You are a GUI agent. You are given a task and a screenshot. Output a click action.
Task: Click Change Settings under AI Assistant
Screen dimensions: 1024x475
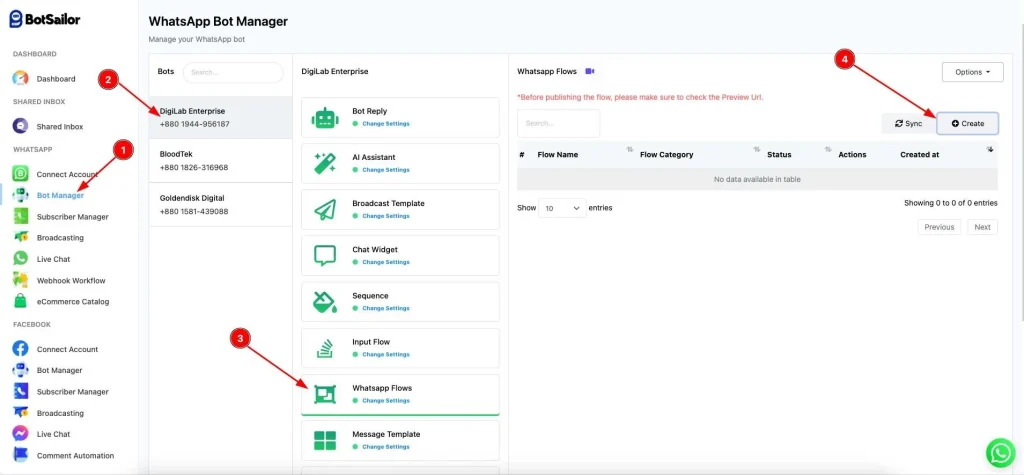click(x=385, y=170)
